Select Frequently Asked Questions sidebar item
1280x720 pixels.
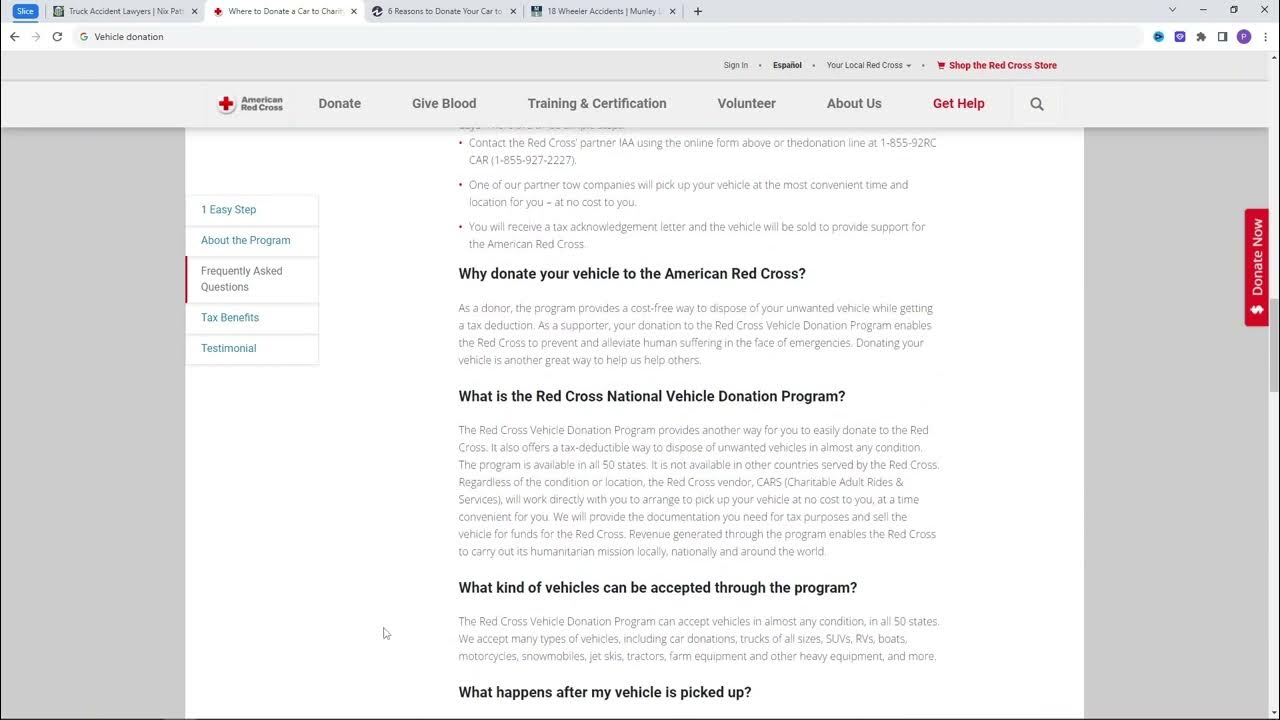pos(252,279)
